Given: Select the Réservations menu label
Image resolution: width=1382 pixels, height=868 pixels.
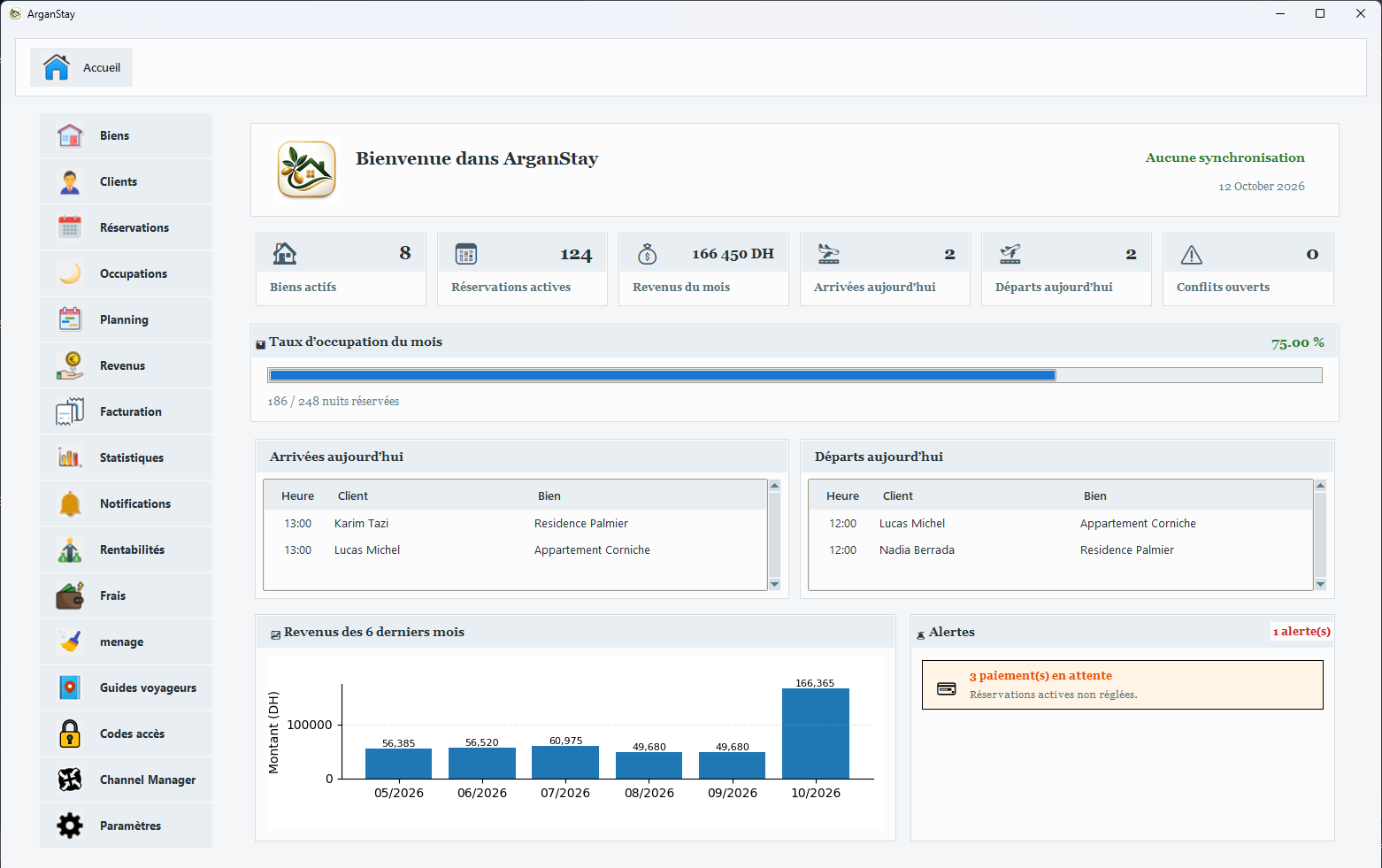Looking at the screenshot, I should 134,227.
